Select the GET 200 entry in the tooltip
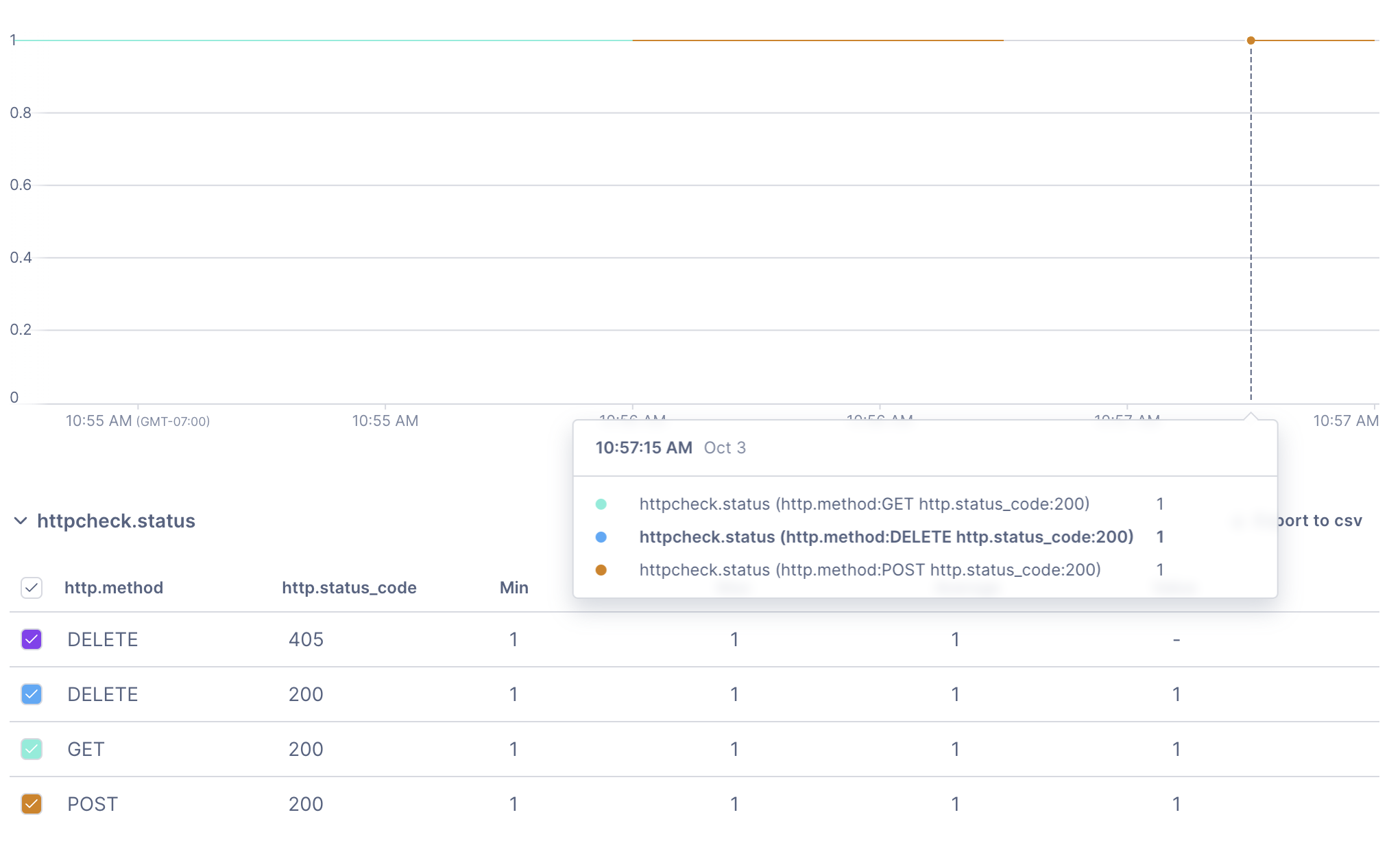 [864, 504]
